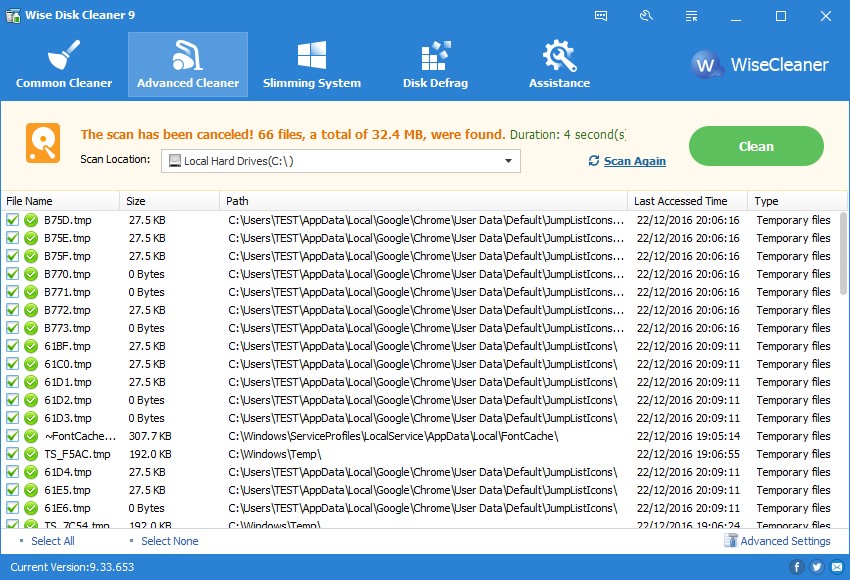Viewport: 850px width, 580px height.
Task: Open the feedback message icon in title bar
Action: [x=601, y=16]
